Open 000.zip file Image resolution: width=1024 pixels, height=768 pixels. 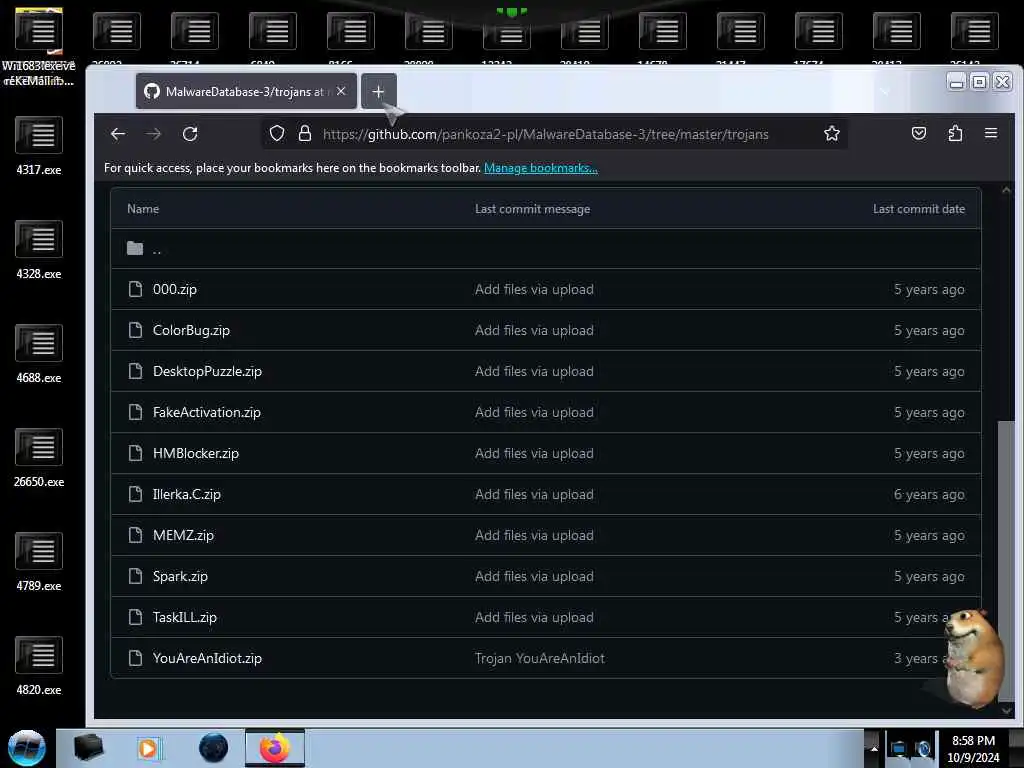(174, 289)
